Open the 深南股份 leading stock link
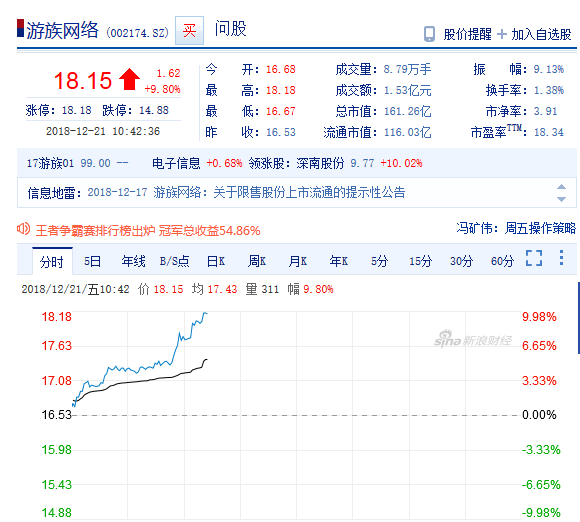The image size is (580, 522). [320, 163]
